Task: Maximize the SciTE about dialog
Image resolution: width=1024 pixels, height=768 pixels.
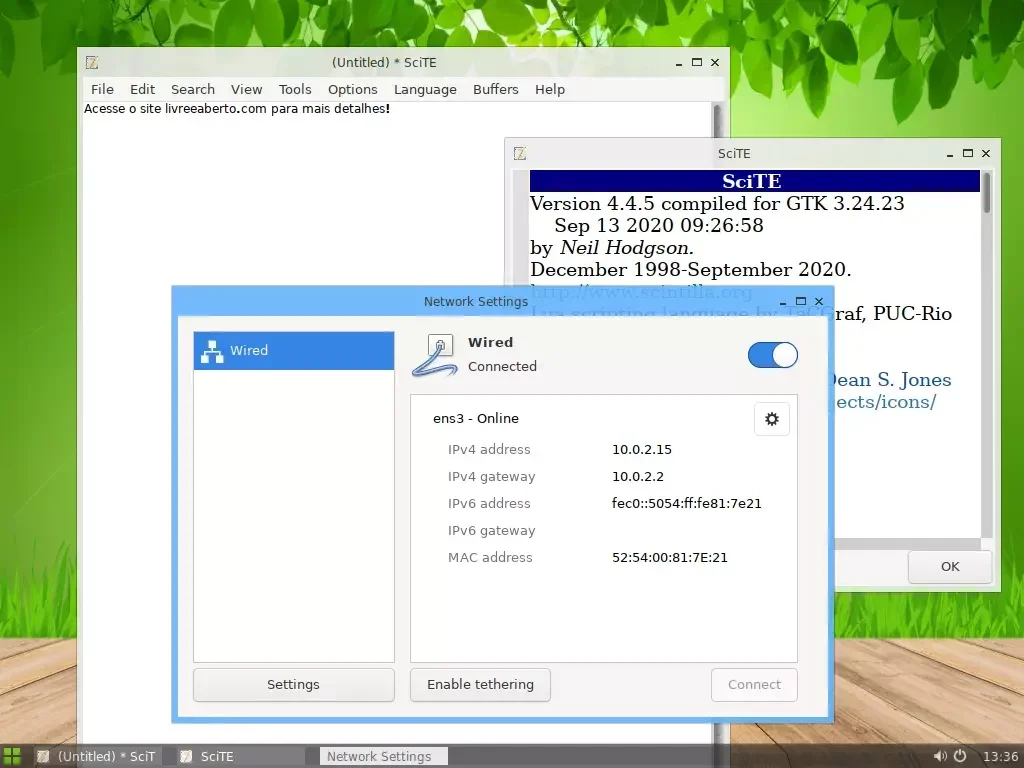Action: point(968,153)
